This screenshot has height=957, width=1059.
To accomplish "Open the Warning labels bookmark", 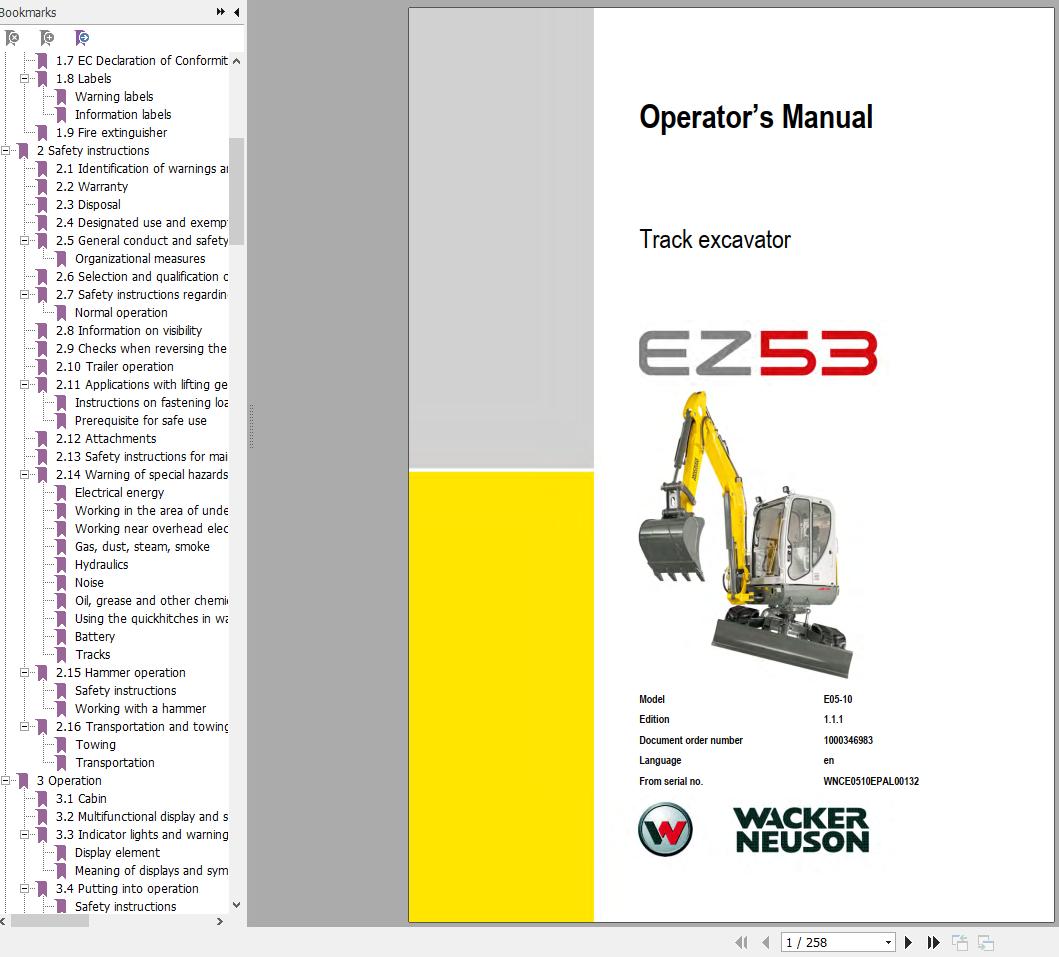I will (114, 97).
